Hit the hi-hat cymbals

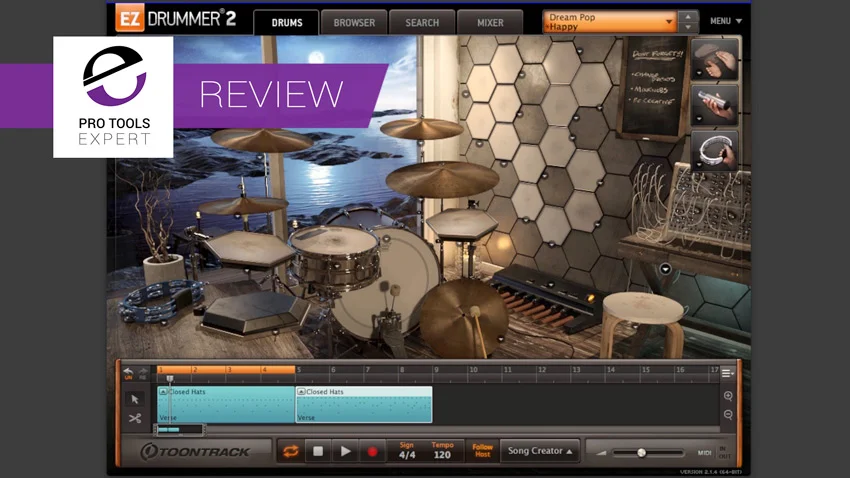click(x=242, y=206)
